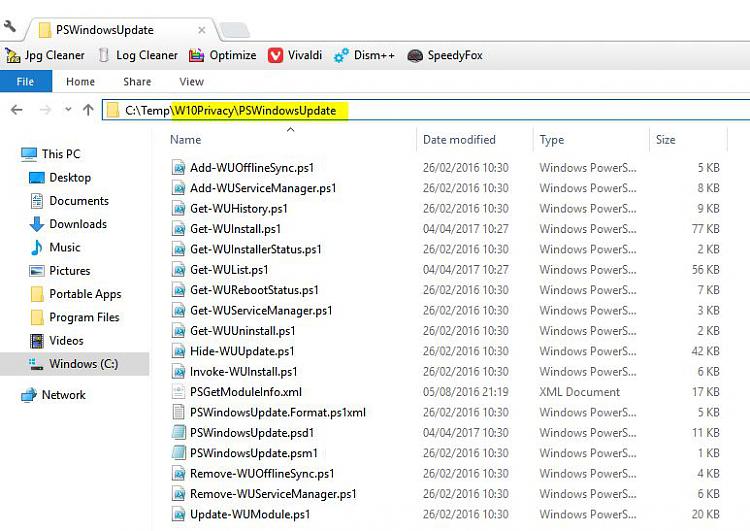Launch Jpg Cleaner from the toolbar
Viewport: 750px width, 531px height.
click(x=45, y=55)
